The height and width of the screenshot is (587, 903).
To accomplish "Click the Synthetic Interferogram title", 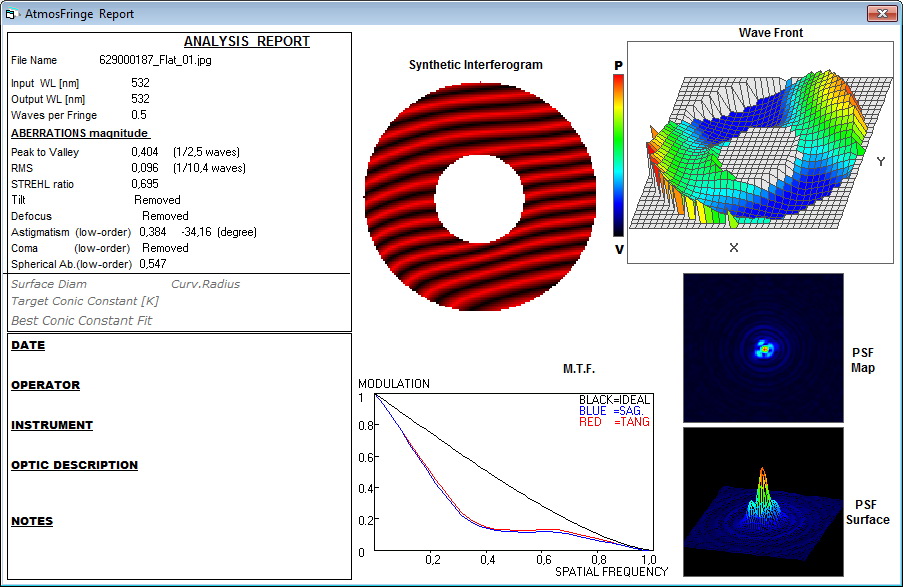I will click(x=476, y=65).
